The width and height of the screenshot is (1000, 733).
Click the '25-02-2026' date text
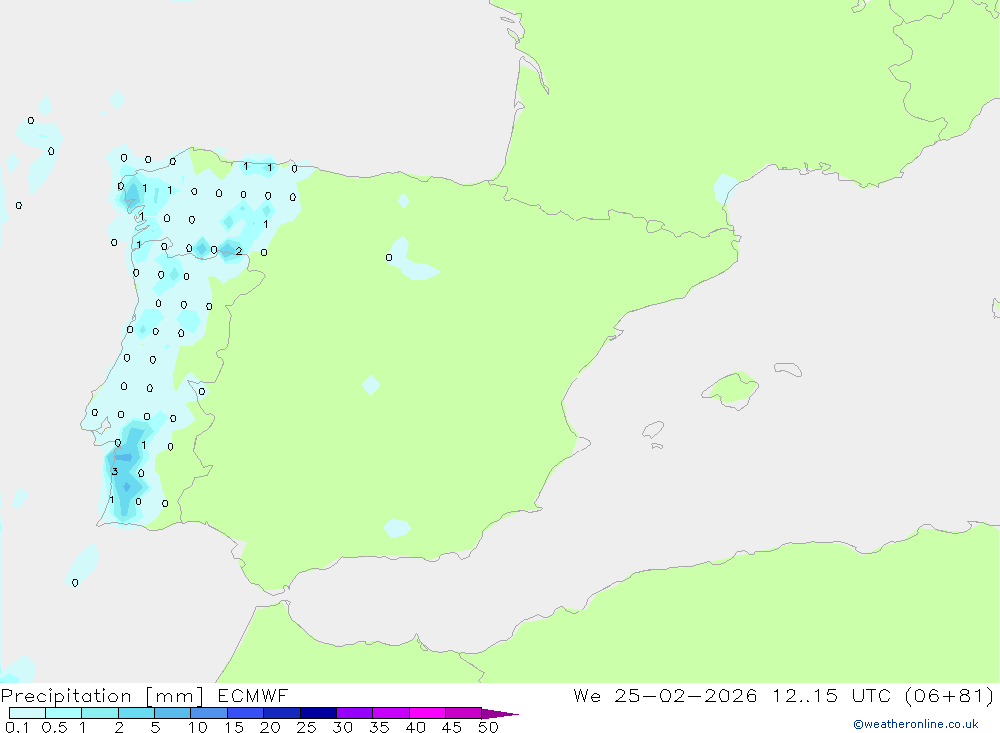(686, 695)
